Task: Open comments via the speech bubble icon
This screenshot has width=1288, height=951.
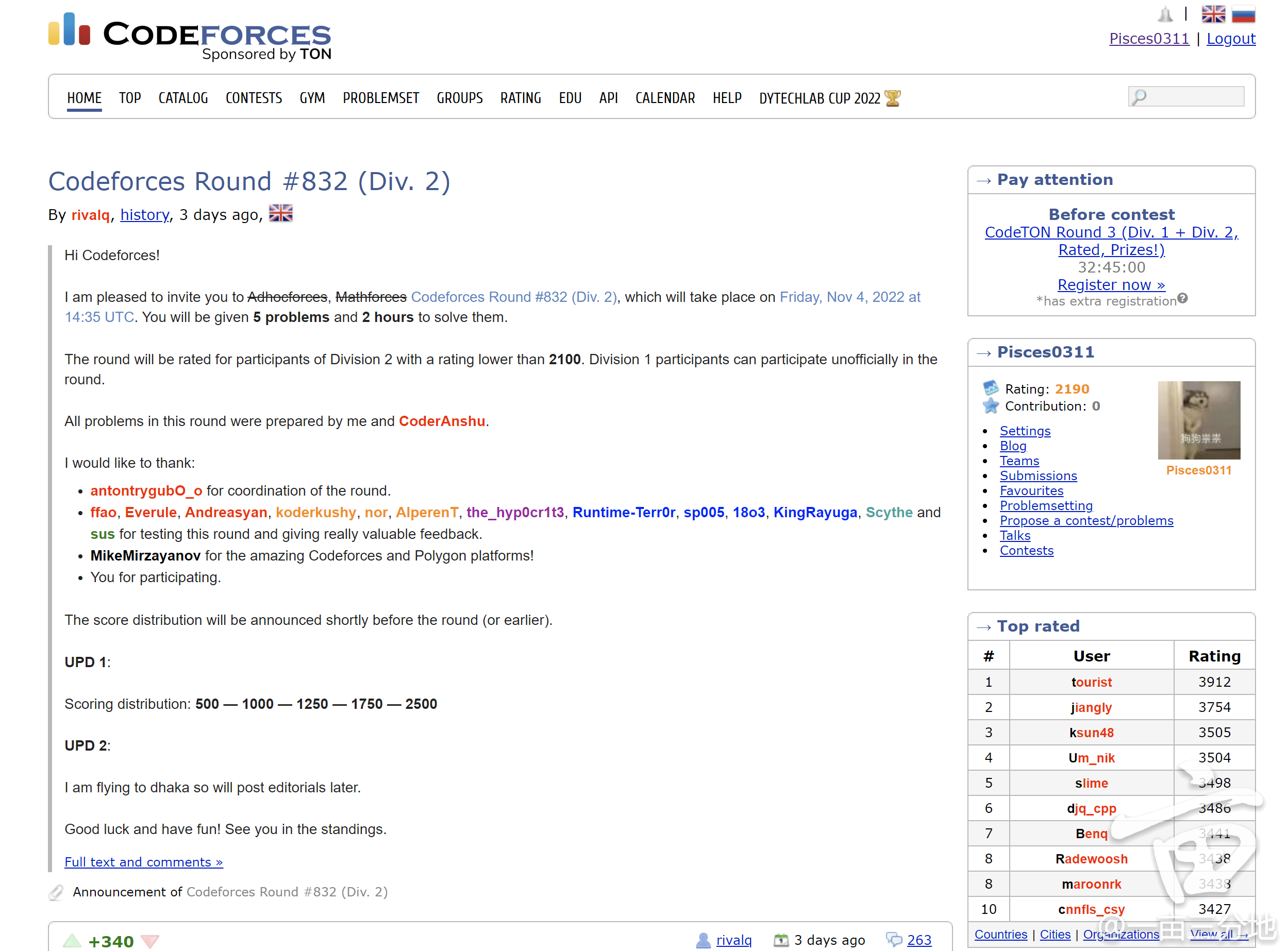Action: click(x=894, y=940)
